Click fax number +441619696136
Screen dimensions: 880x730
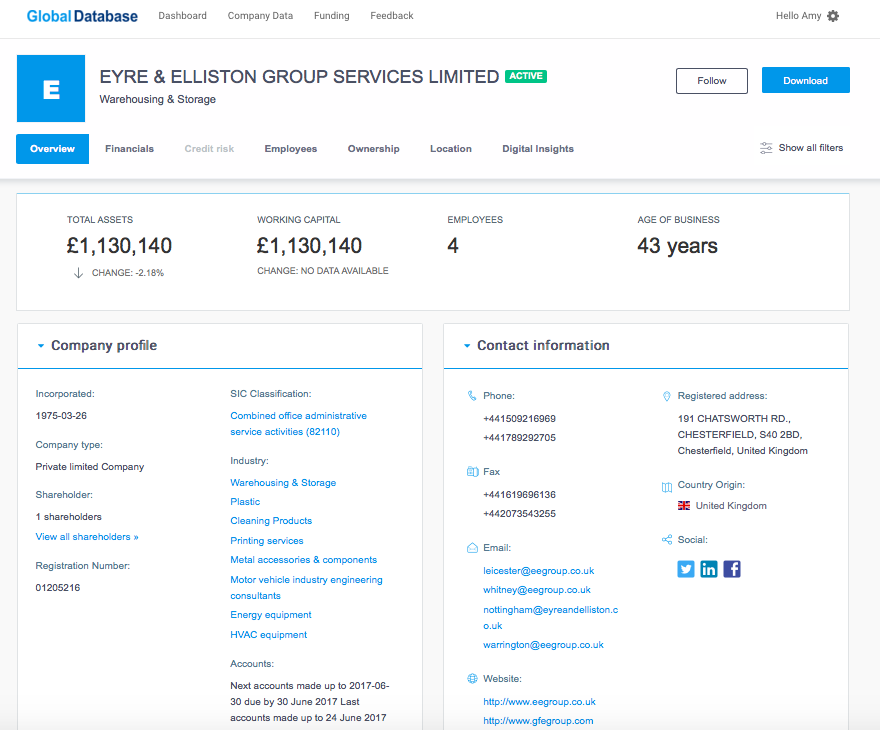[519, 494]
